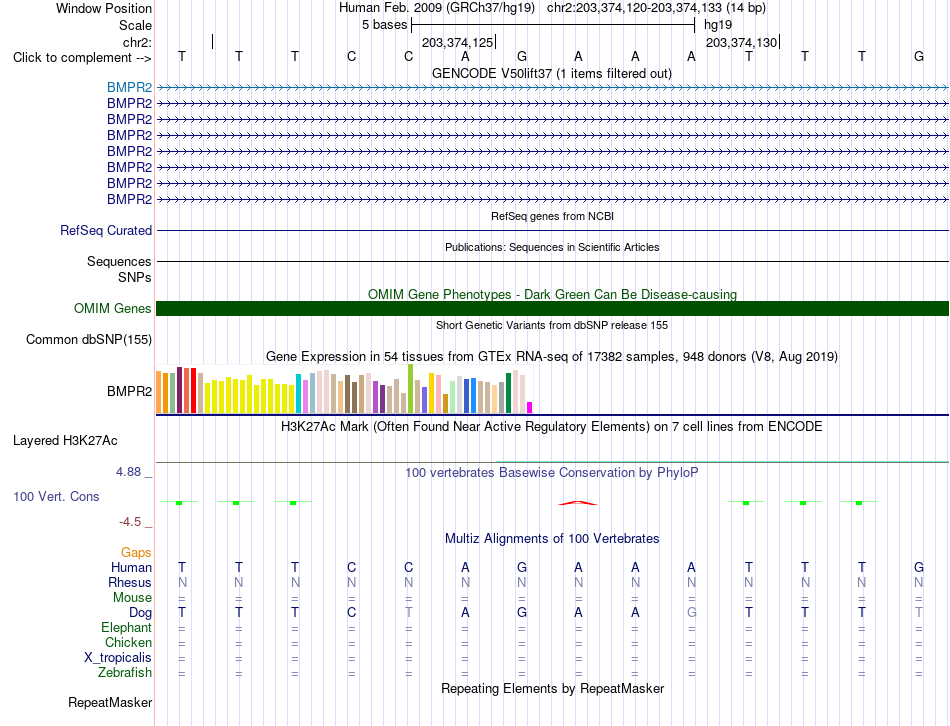Select the Dog species alignment label
The height and width of the screenshot is (726, 950).
tap(140, 613)
